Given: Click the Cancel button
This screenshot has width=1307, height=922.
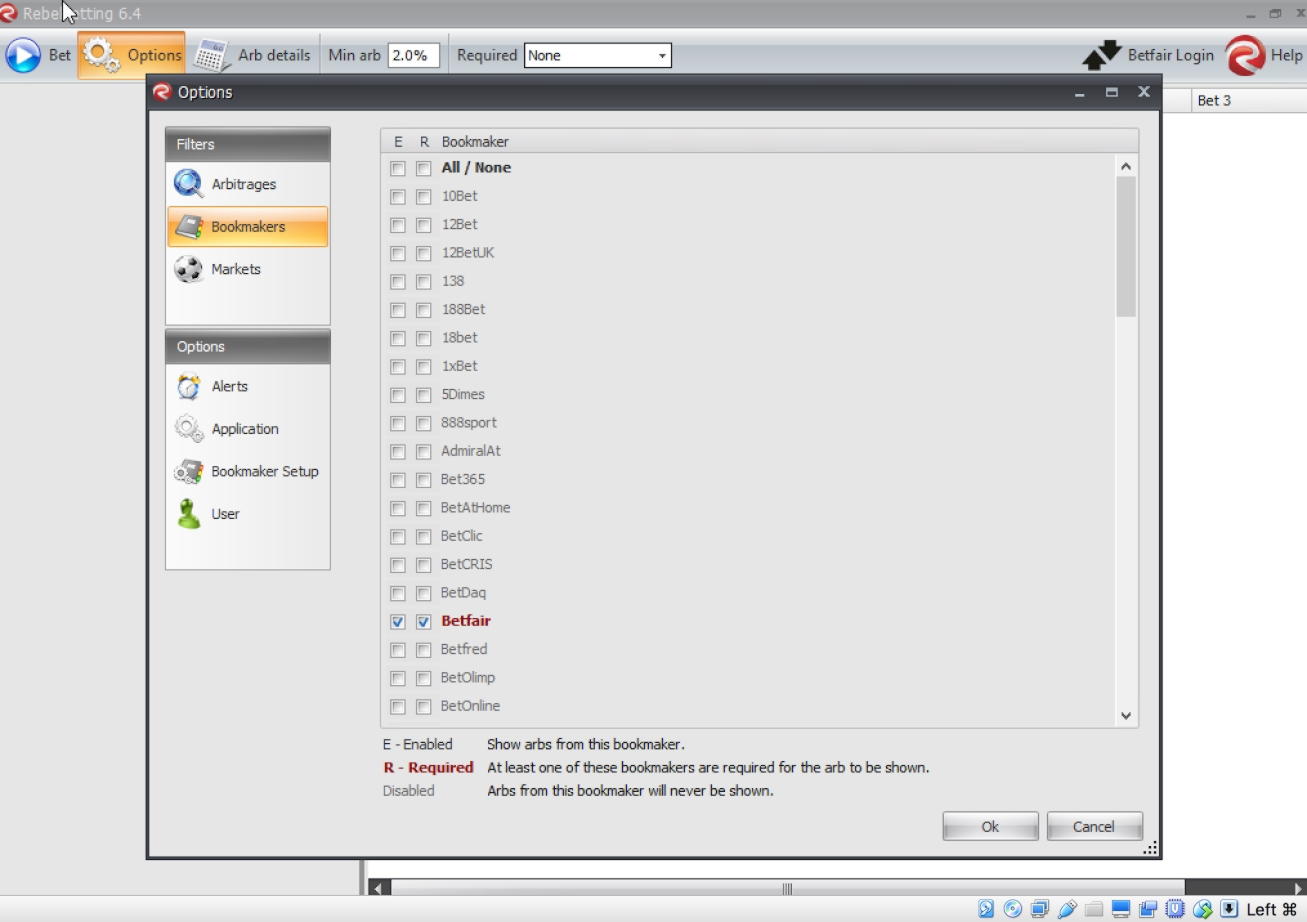Looking at the screenshot, I should coord(1094,826).
